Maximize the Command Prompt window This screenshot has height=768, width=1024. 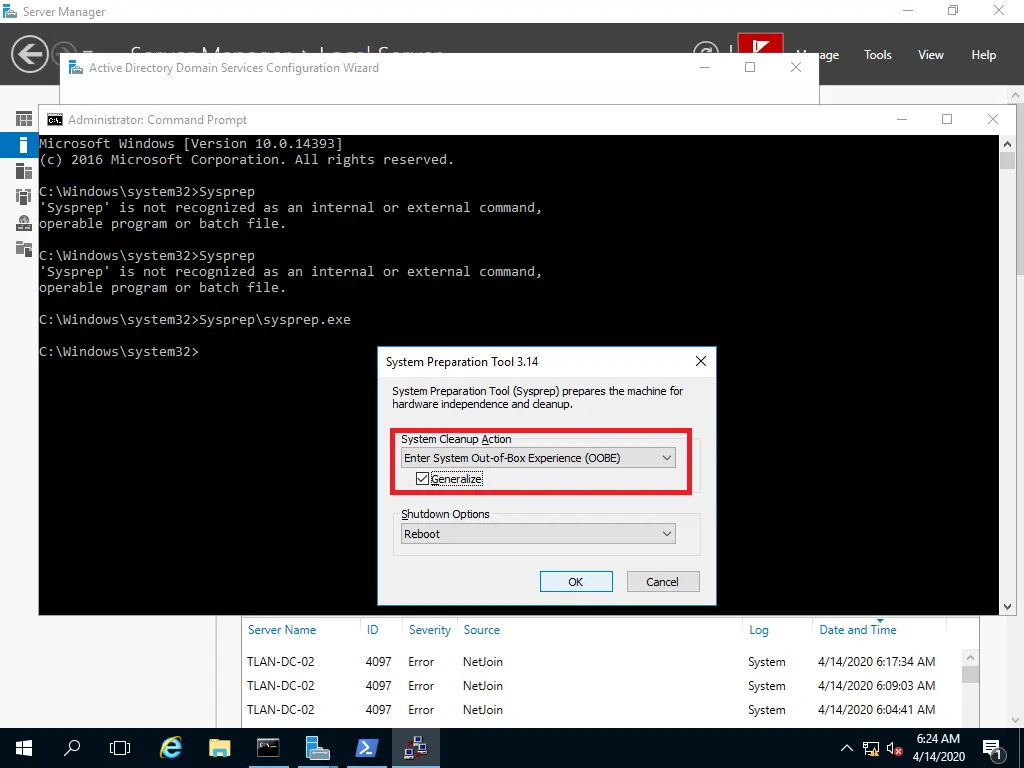coord(947,119)
